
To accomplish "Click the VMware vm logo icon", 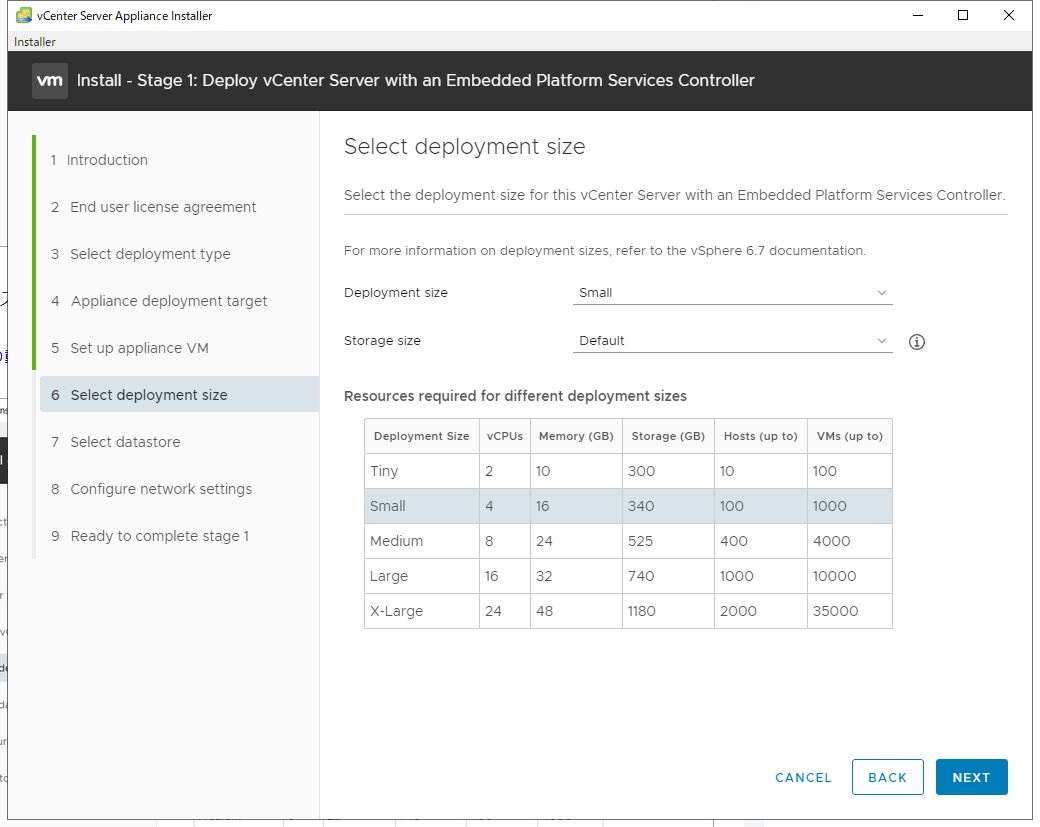I will [x=50, y=81].
